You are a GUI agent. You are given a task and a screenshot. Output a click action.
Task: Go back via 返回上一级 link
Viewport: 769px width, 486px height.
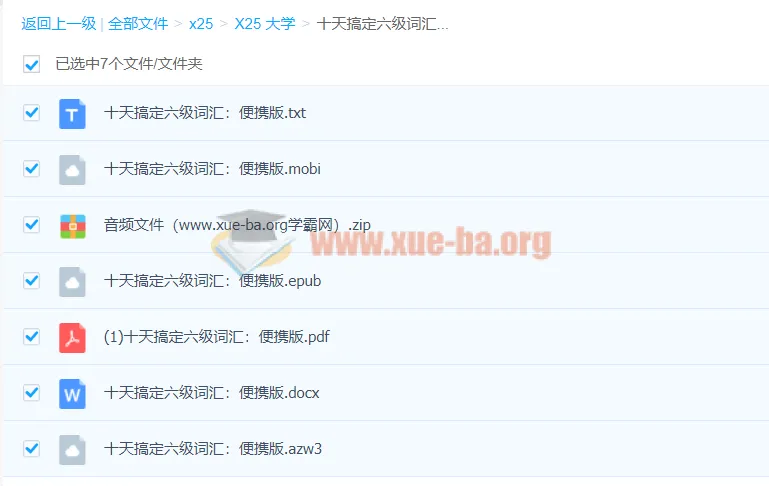58,24
